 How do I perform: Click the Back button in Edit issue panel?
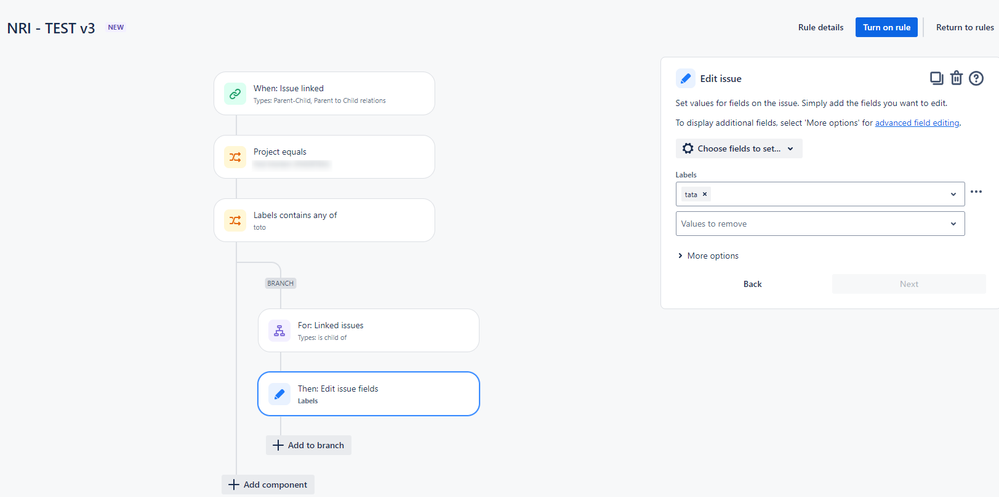point(752,284)
